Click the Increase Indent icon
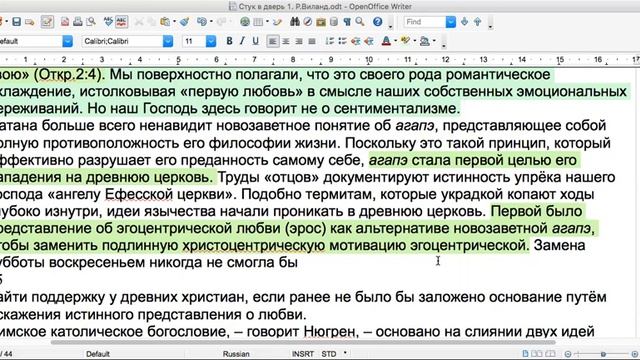Screen dimensions: 640x360 pyautogui.click(x=369, y=41)
